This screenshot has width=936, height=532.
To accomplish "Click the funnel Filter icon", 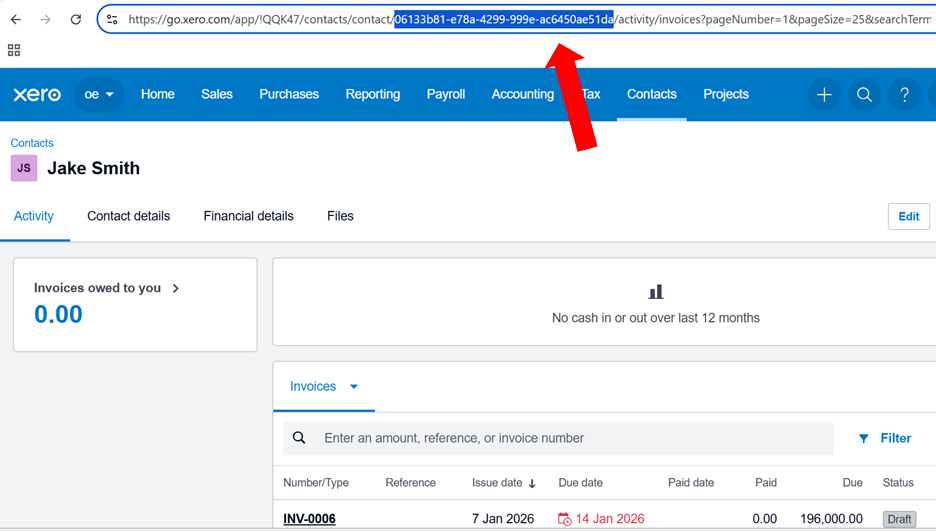I will (x=864, y=438).
